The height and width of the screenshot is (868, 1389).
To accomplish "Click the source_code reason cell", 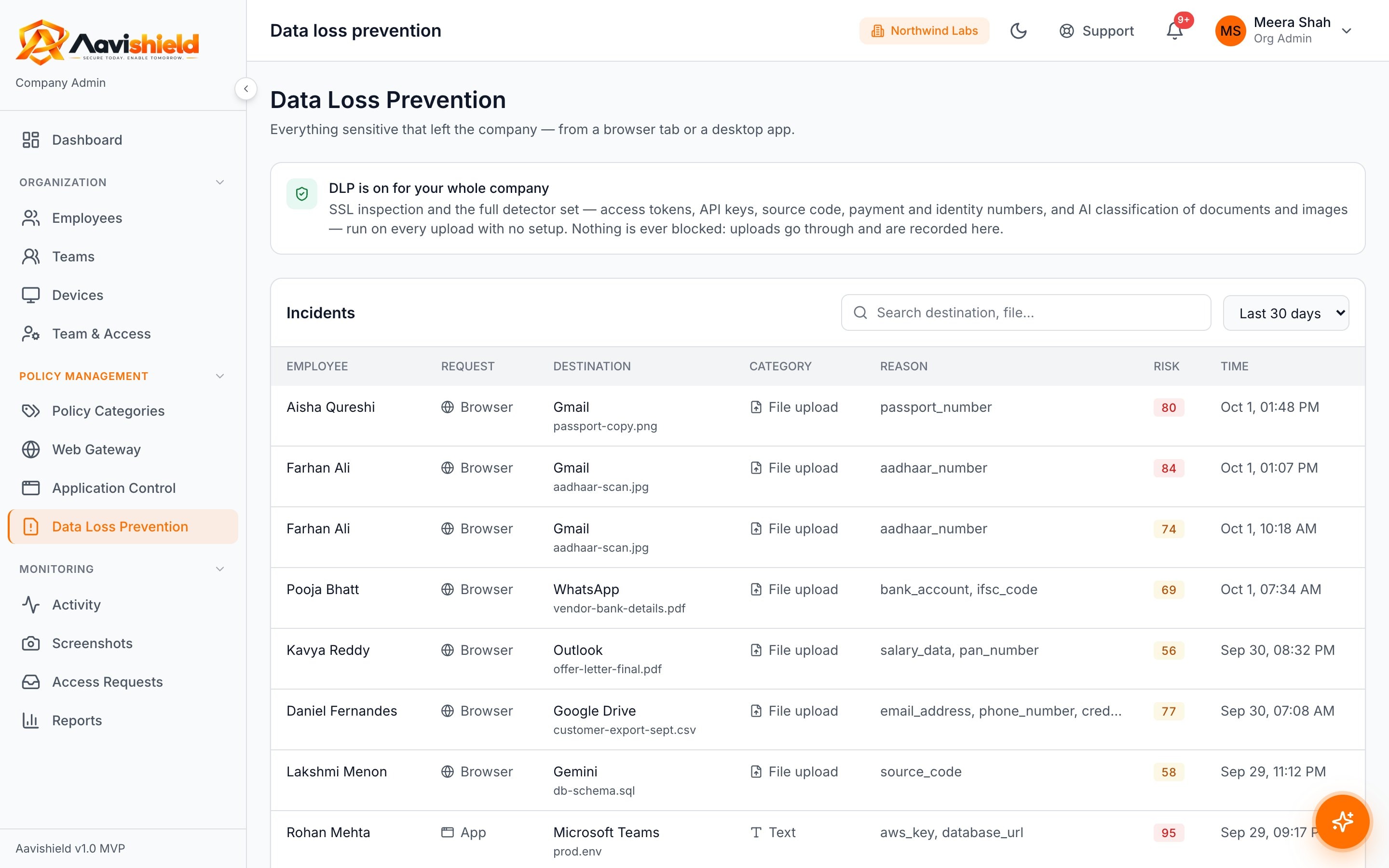I will 921,772.
